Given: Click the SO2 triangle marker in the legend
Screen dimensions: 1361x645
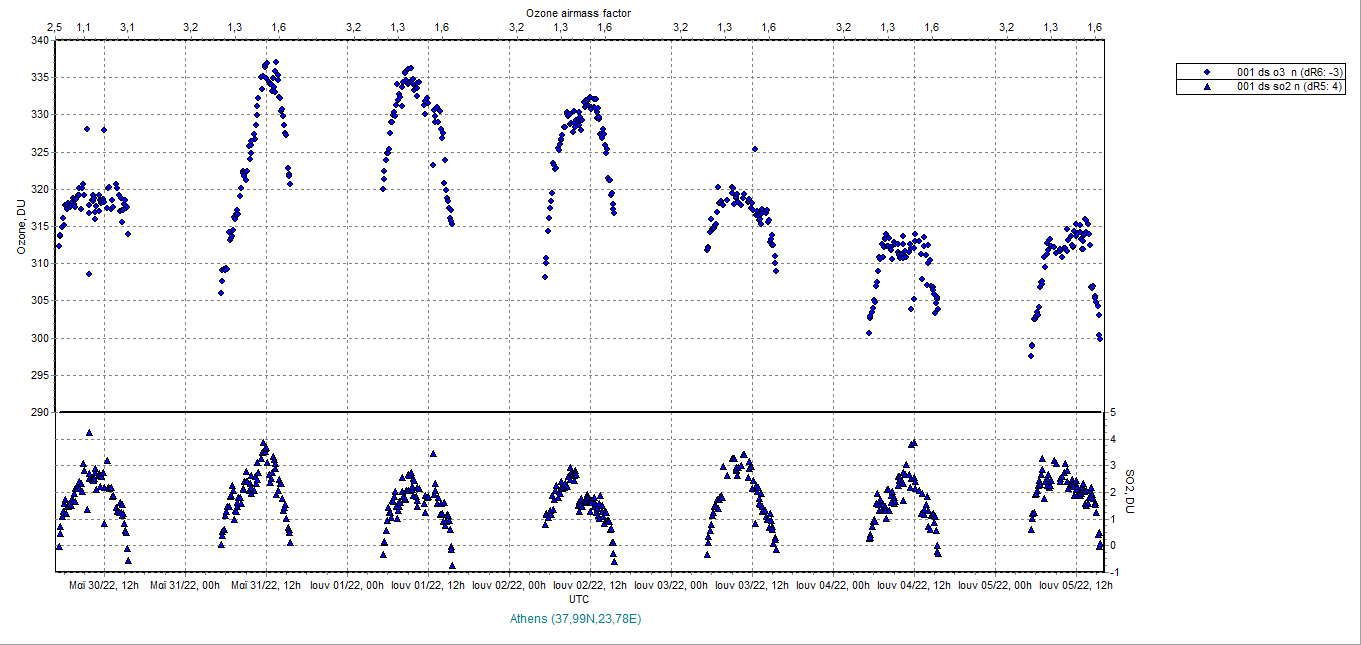Looking at the screenshot, I should 1207,87.
